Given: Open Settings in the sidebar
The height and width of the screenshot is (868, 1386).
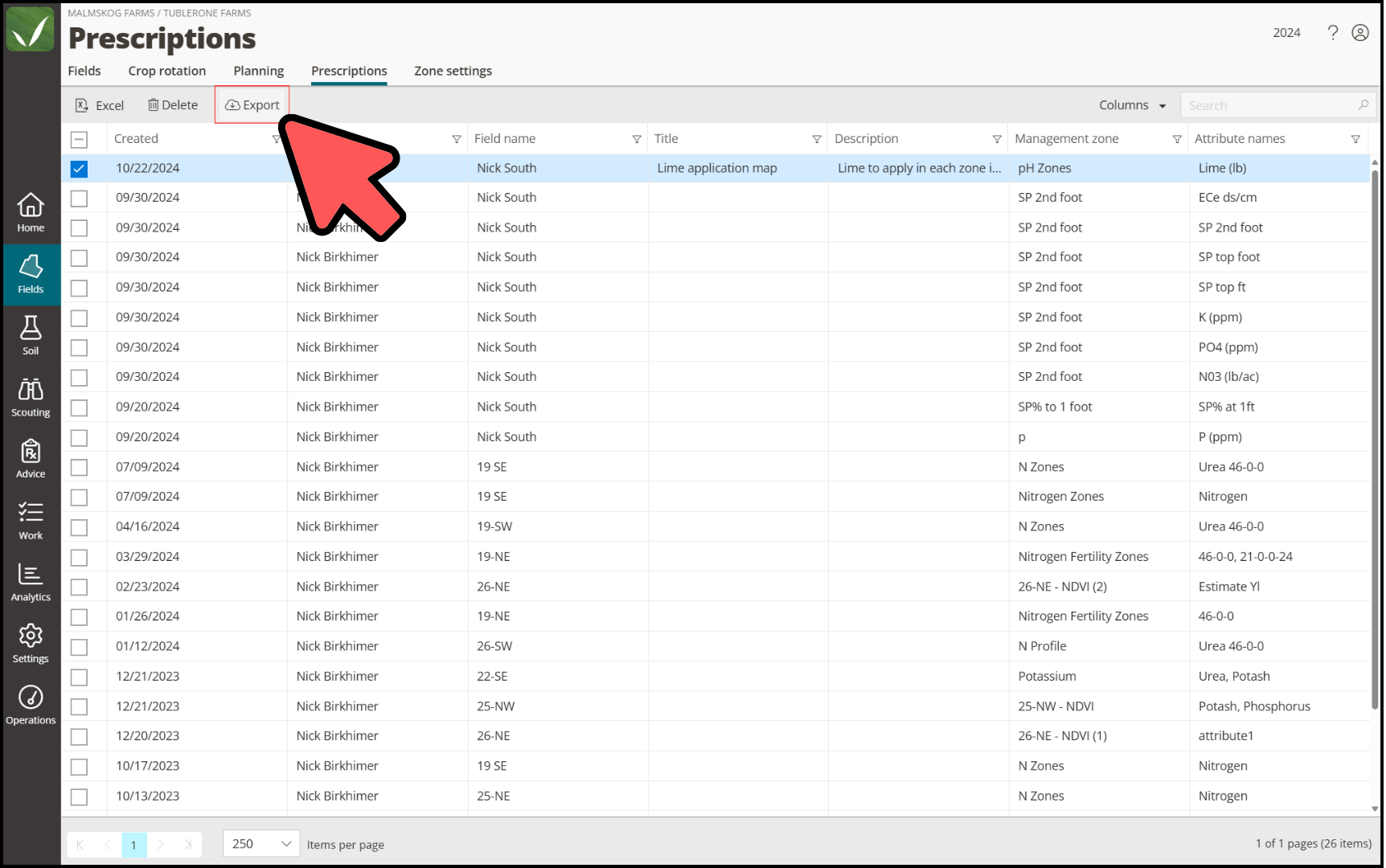Looking at the screenshot, I should pyautogui.click(x=31, y=645).
